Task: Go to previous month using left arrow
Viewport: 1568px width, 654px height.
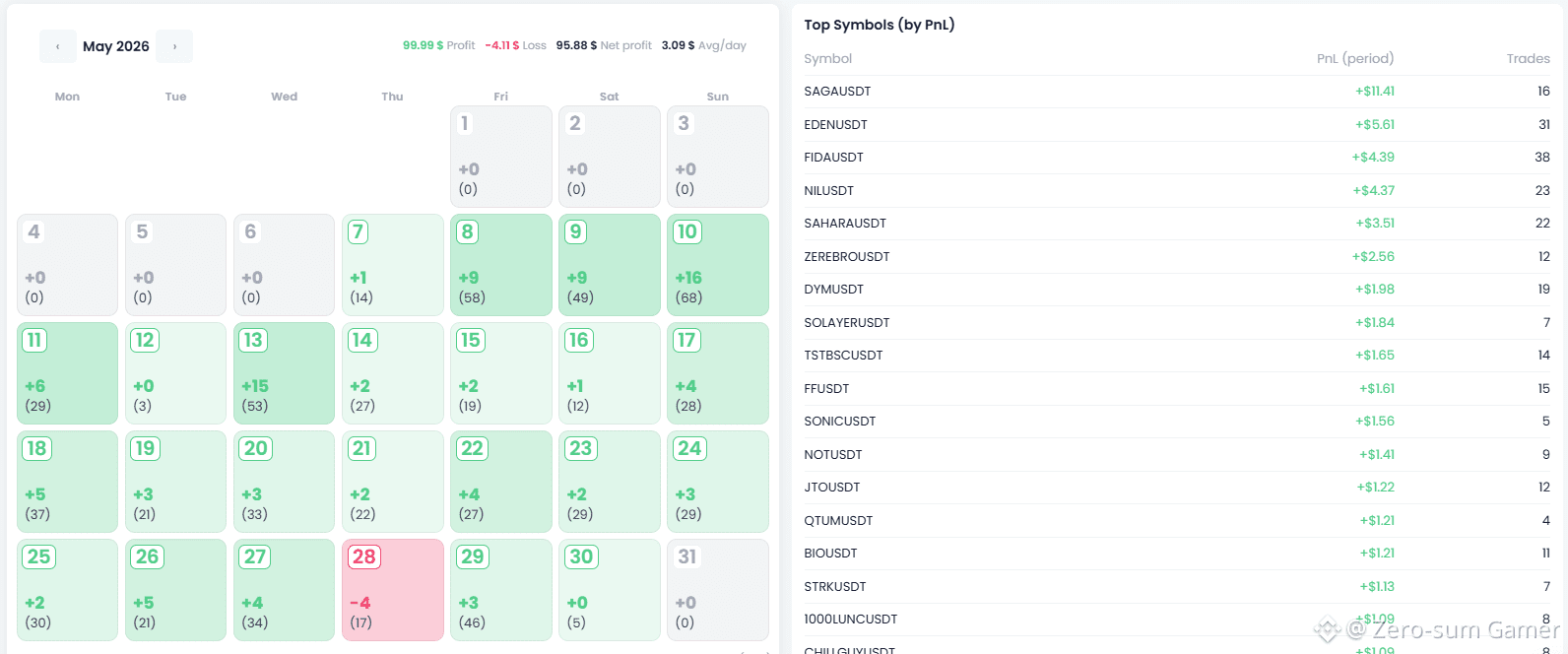Action: (x=57, y=46)
